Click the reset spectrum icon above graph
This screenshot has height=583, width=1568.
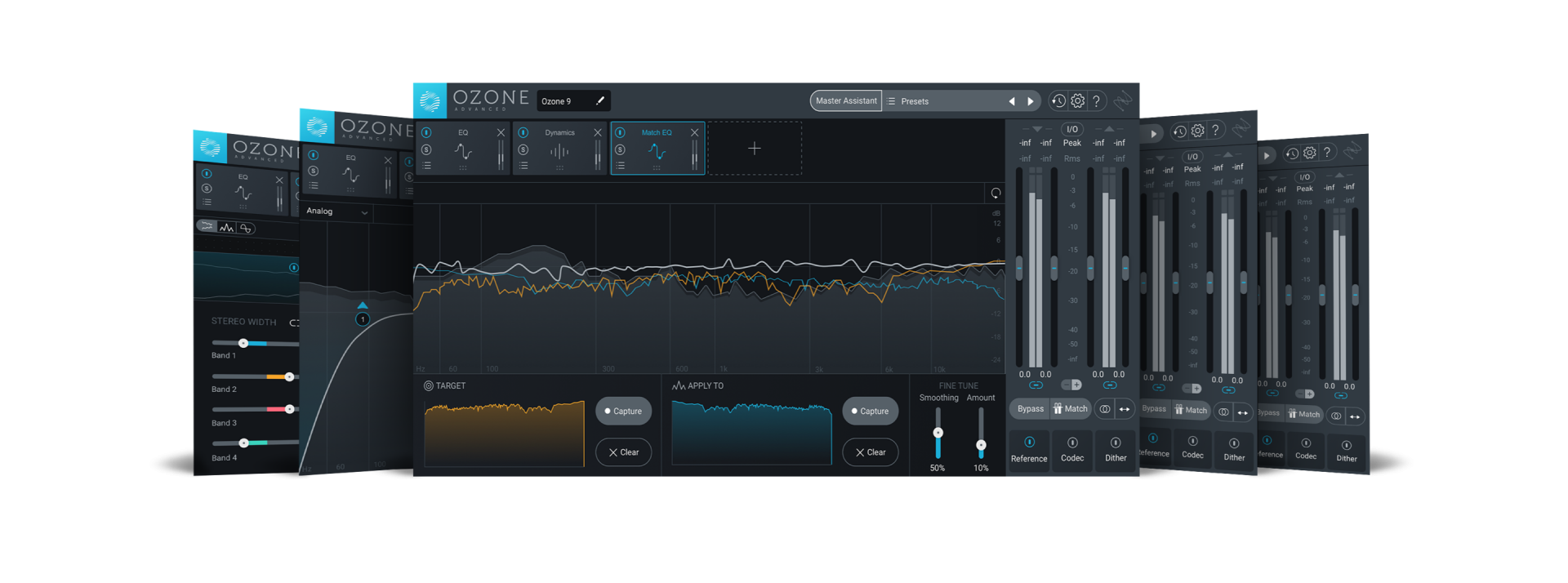pos(996,194)
